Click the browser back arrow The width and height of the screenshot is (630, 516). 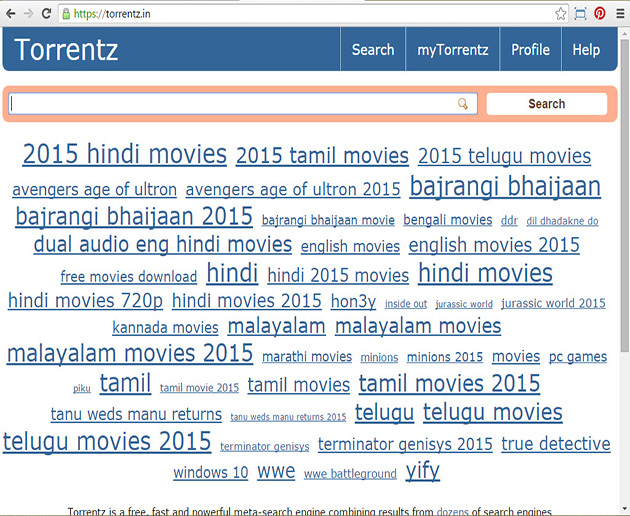[x=11, y=14]
